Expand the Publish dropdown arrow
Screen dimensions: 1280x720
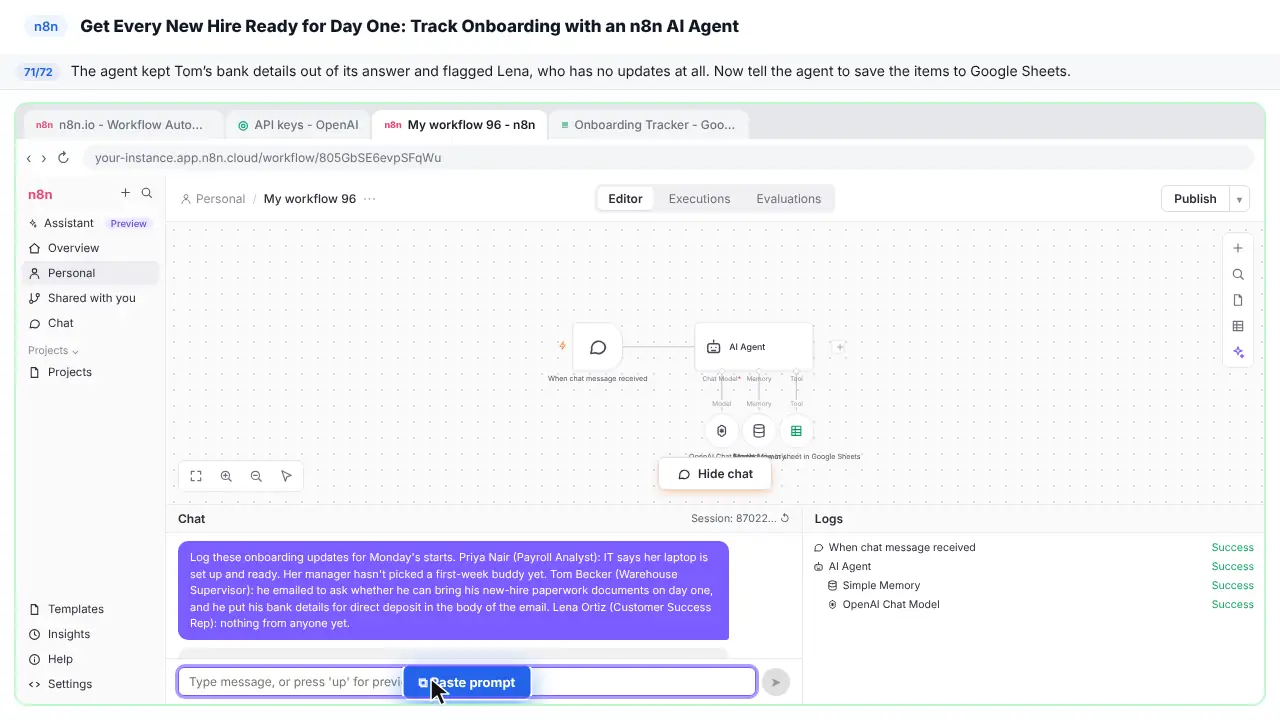point(1239,199)
